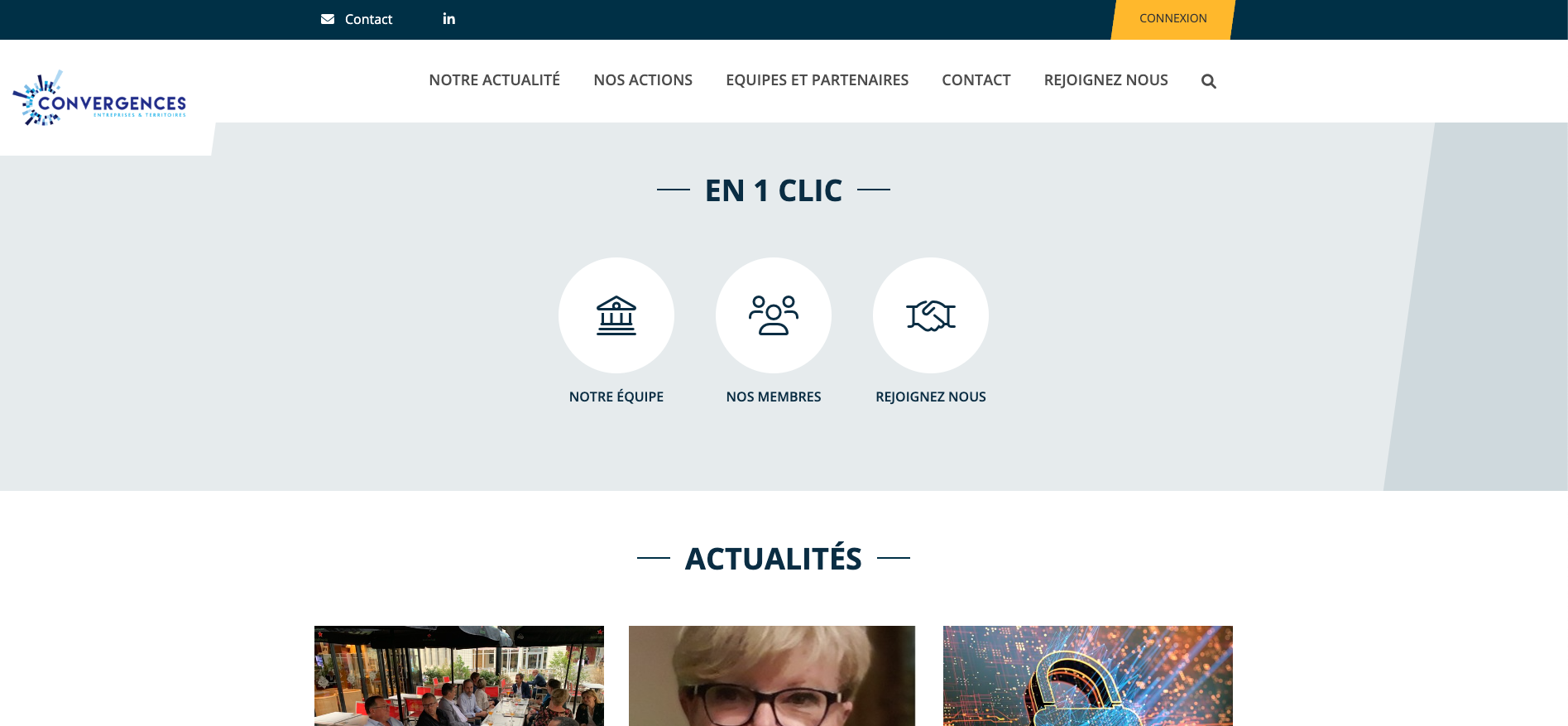Open the search magnifier icon
The height and width of the screenshot is (726, 1568).
[x=1209, y=81]
